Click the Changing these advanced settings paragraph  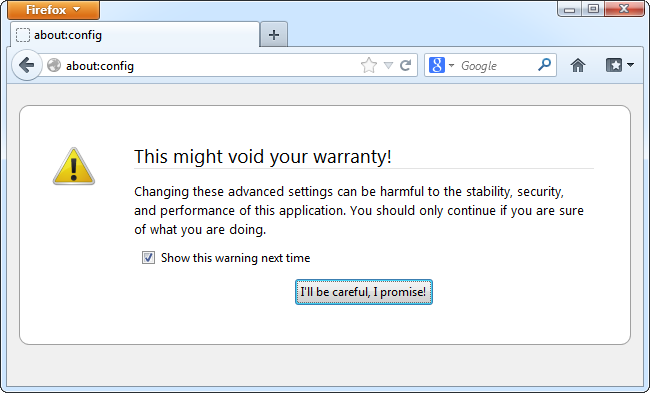pyautogui.click(x=359, y=211)
